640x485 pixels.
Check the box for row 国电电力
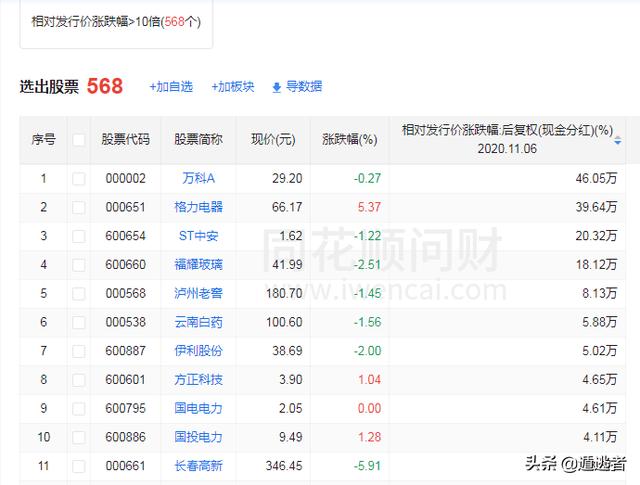coord(78,409)
